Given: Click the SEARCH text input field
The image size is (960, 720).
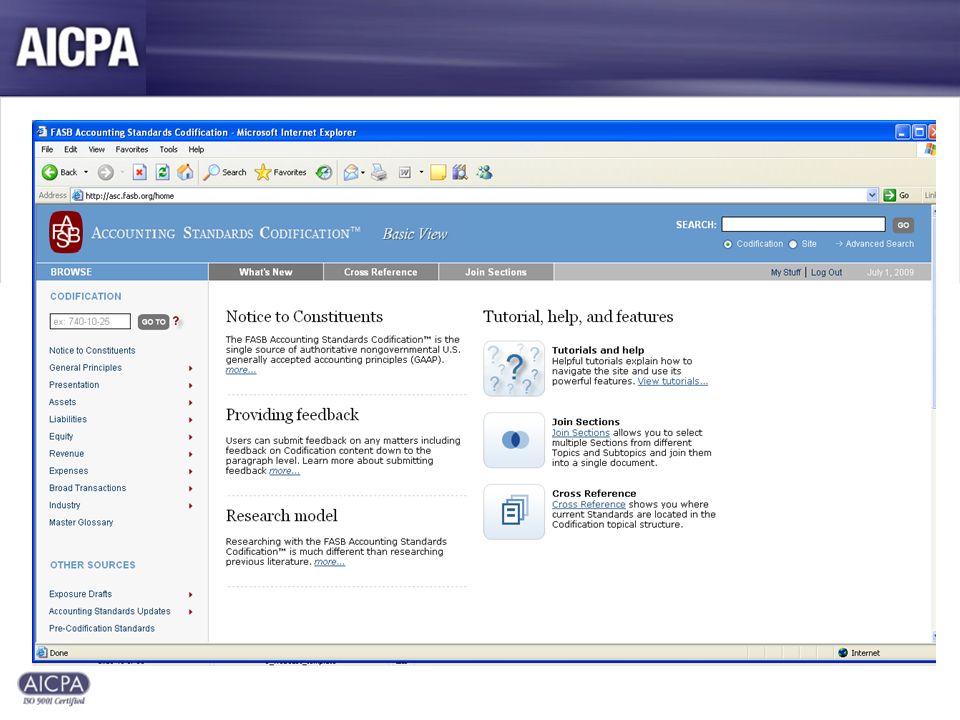Looking at the screenshot, I should [803, 224].
